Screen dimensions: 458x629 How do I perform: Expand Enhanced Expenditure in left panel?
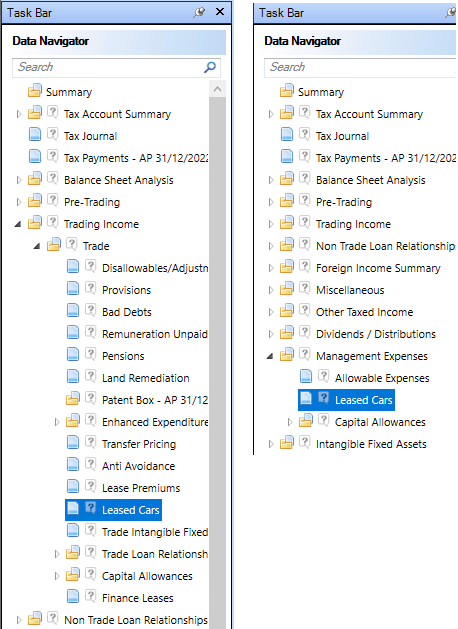[x=57, y=422]
